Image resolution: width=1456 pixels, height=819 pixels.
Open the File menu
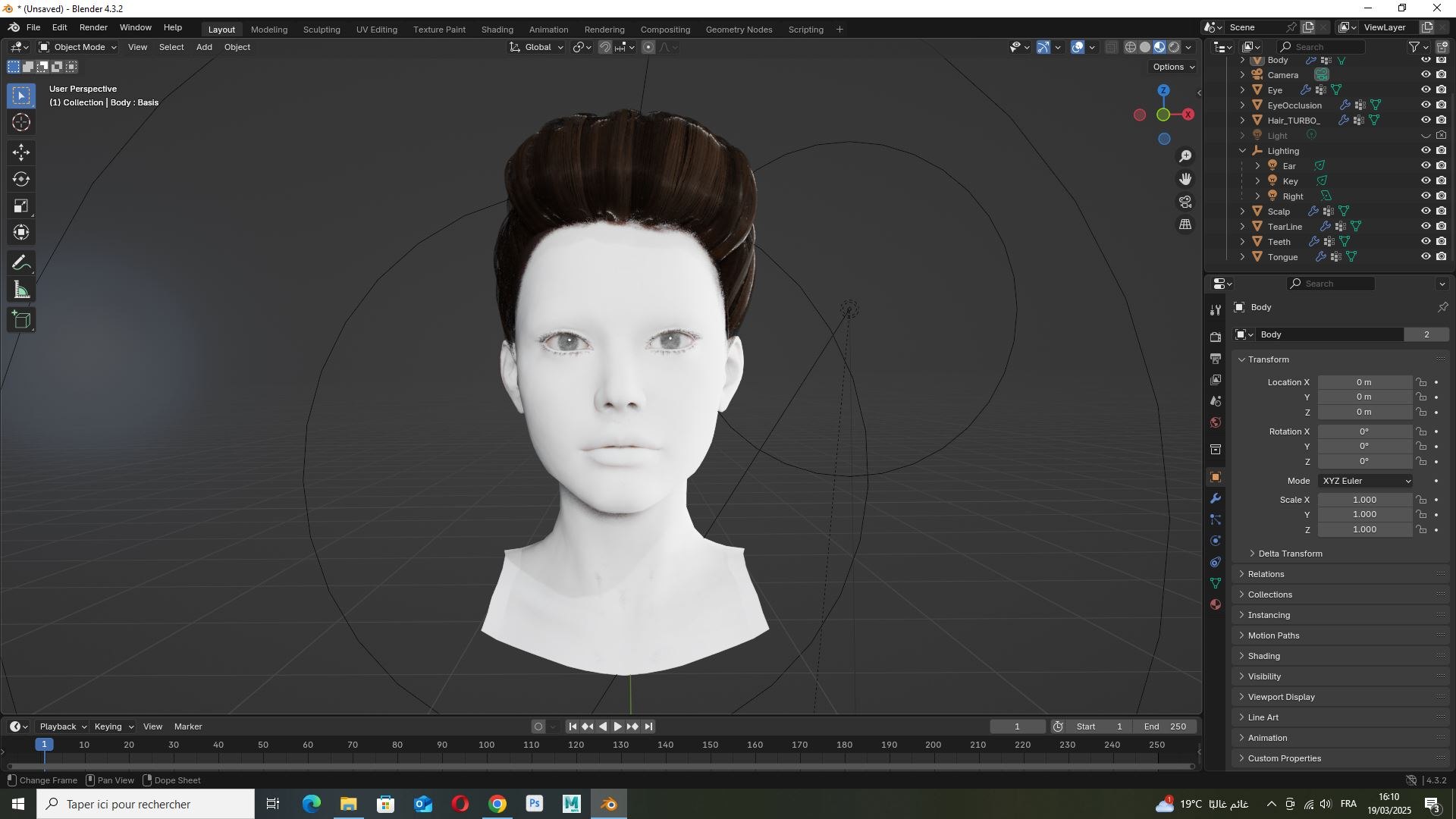(33, 27)
